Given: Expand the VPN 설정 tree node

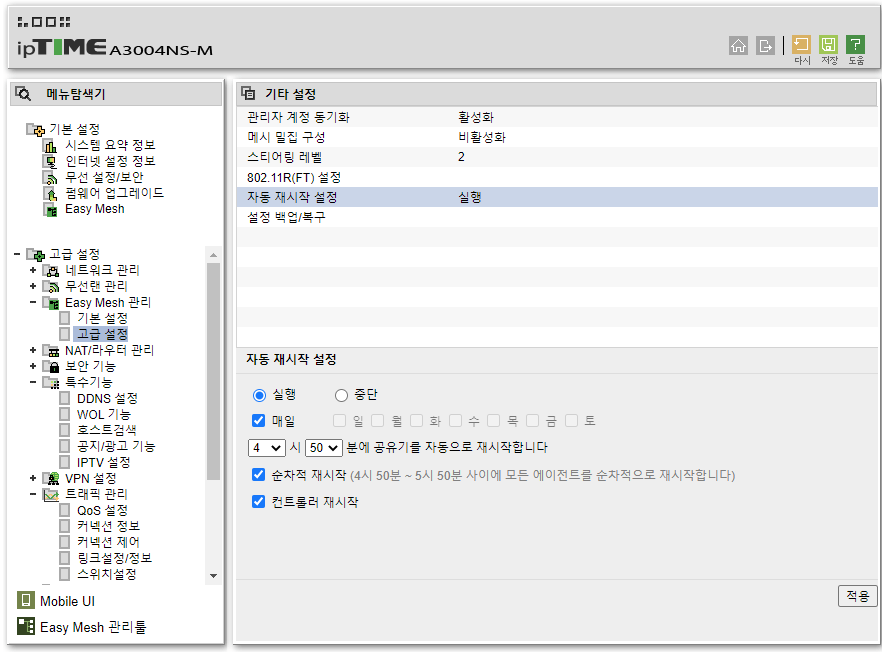Looking at the screenshot, I should pyautogui.click(x=33, y=478).
